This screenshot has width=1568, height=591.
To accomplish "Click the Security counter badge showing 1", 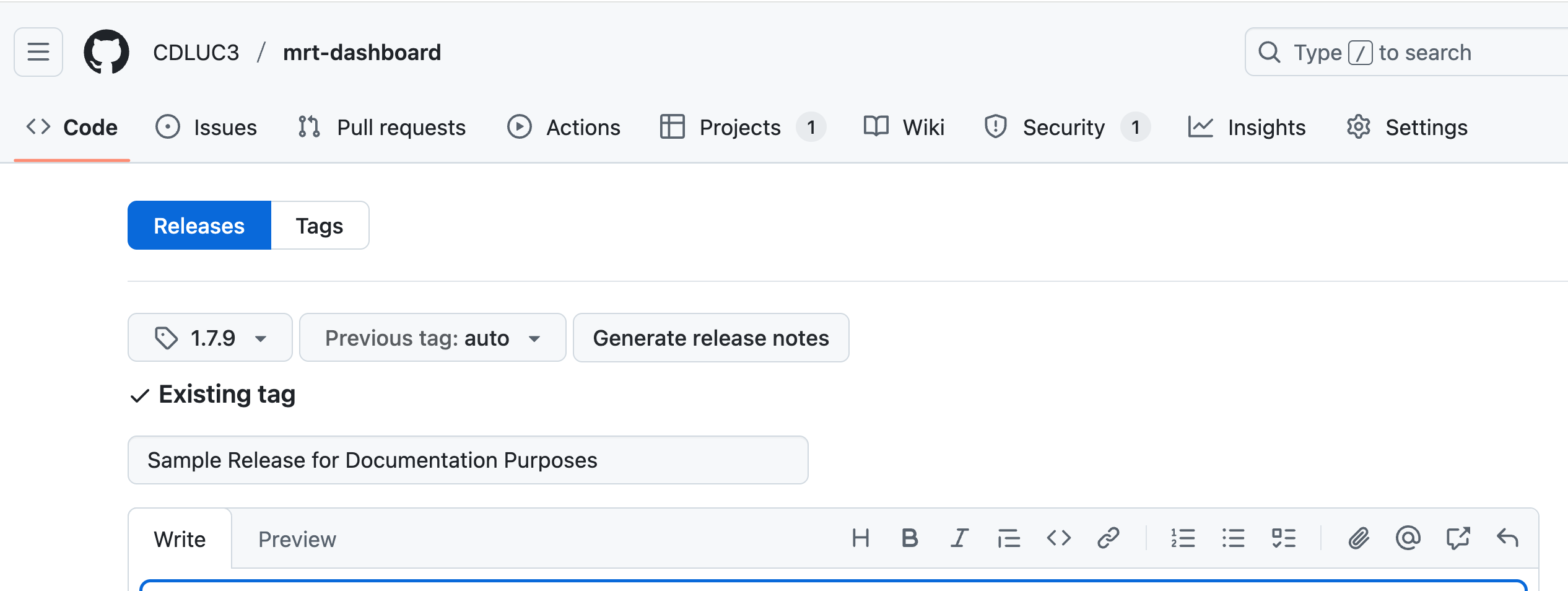I will coord(1136,127).
